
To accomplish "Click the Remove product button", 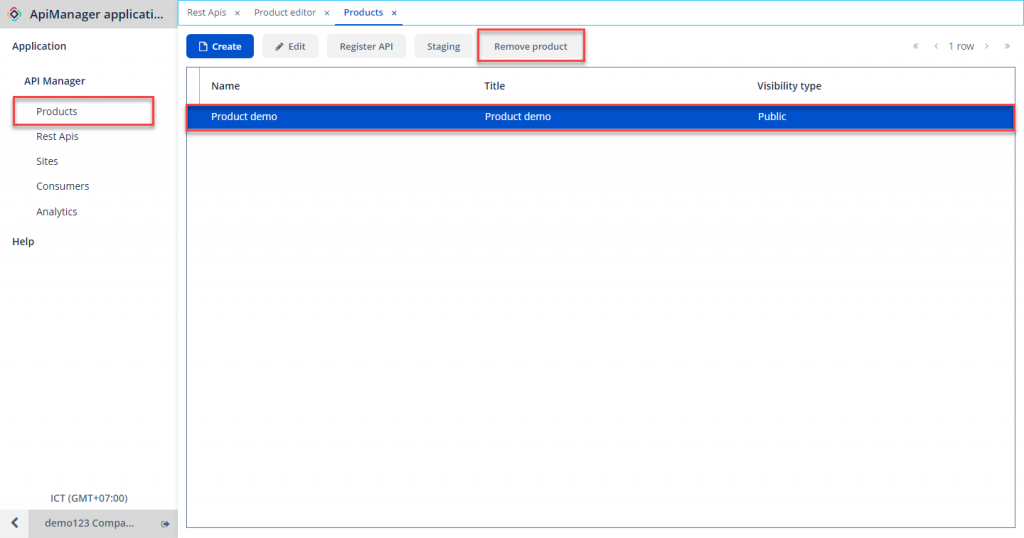I will click(530, 47).
